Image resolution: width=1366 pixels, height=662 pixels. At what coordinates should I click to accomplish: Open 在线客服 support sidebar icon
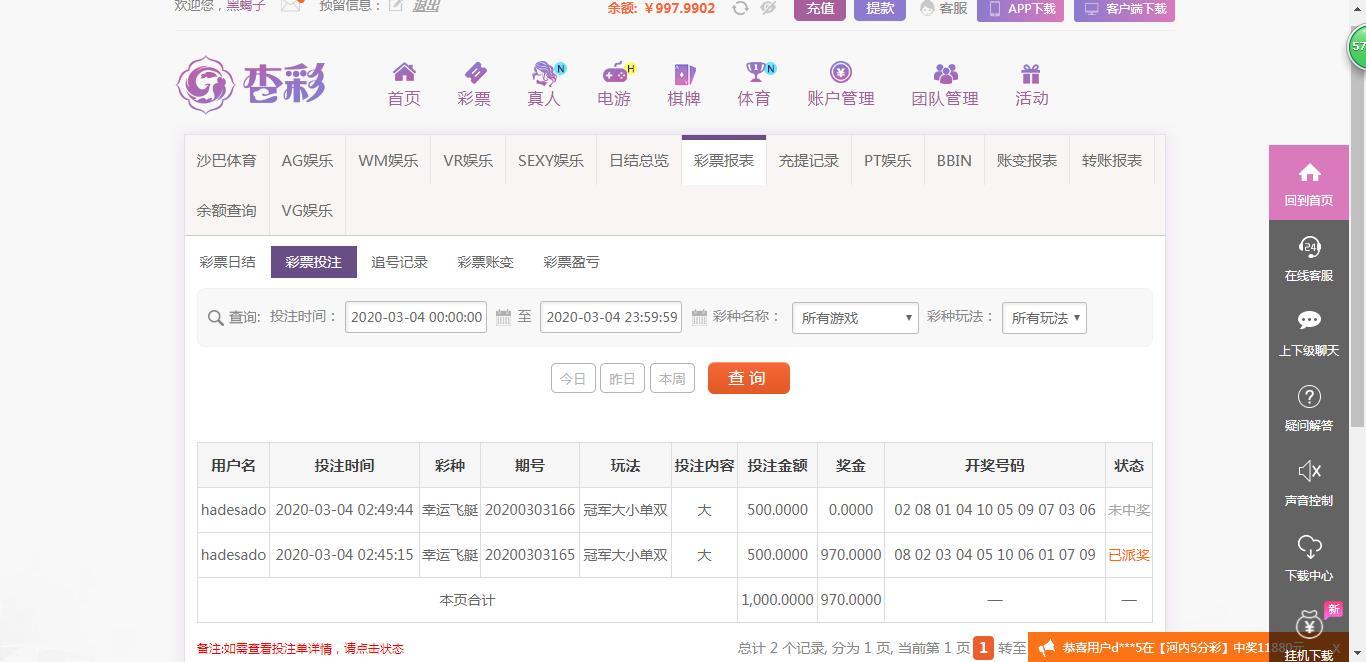coord(1309,246)
